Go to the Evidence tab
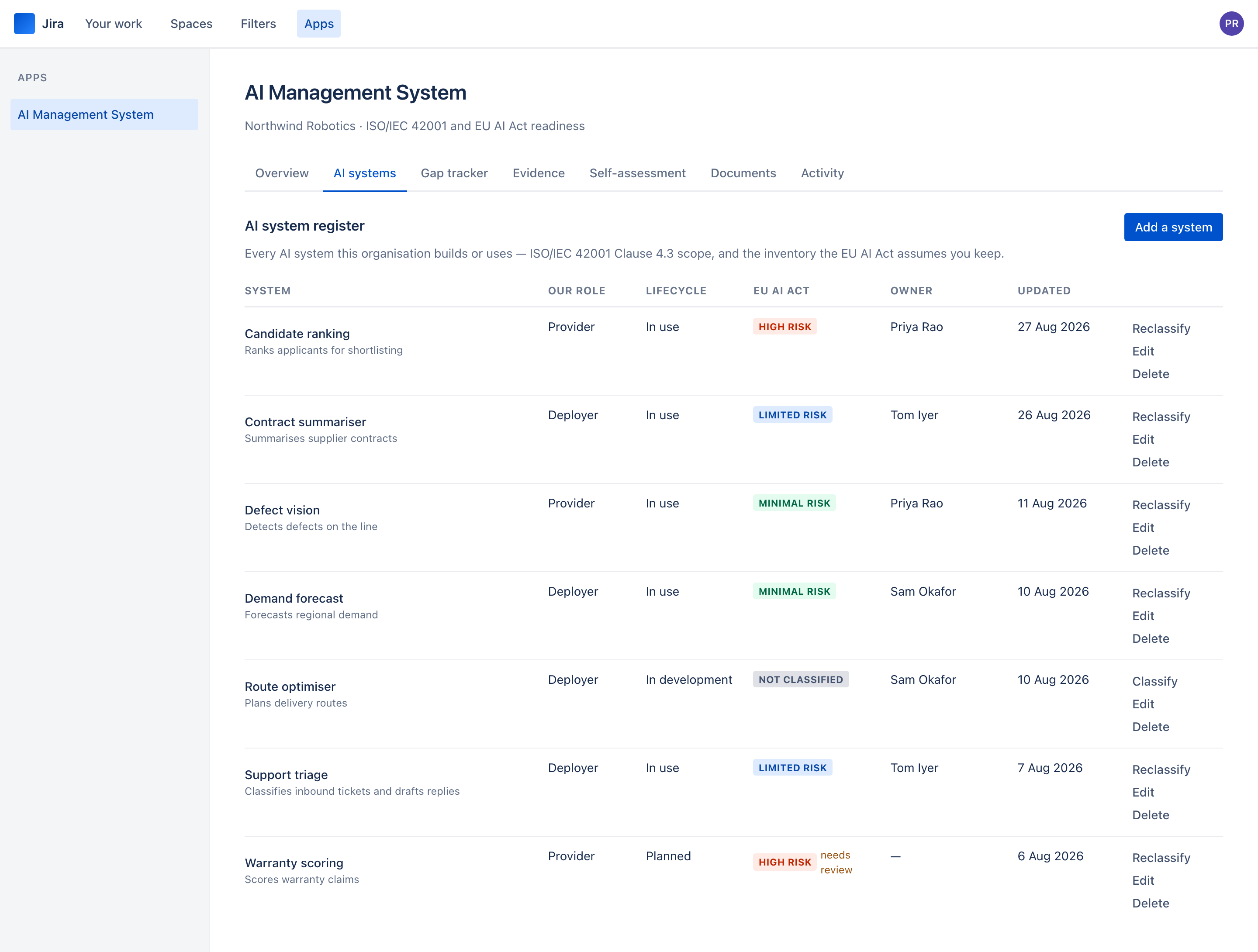The height and width of the screenshot is (952, 1258). coord(539,173)
